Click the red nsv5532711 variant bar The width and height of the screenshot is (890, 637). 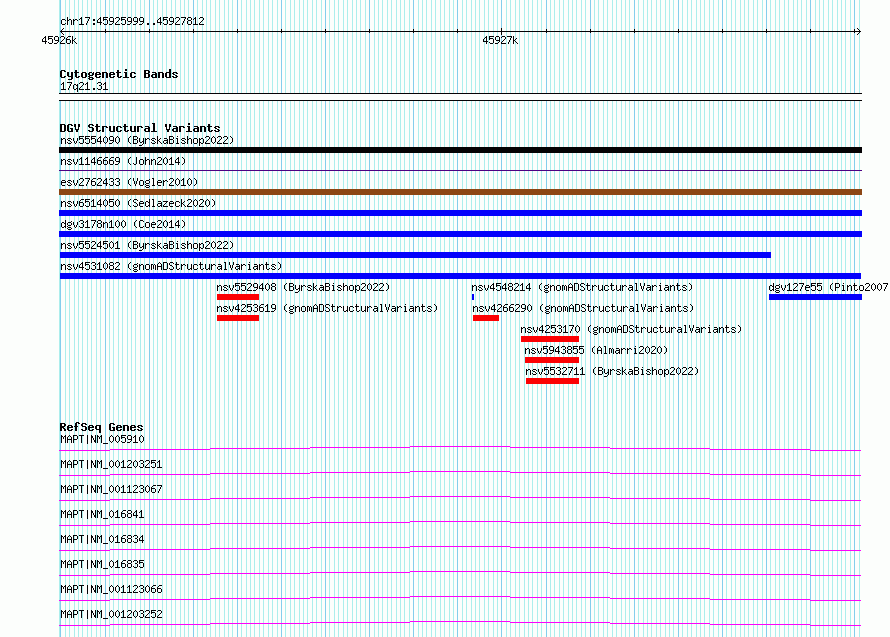pos(552,381)
